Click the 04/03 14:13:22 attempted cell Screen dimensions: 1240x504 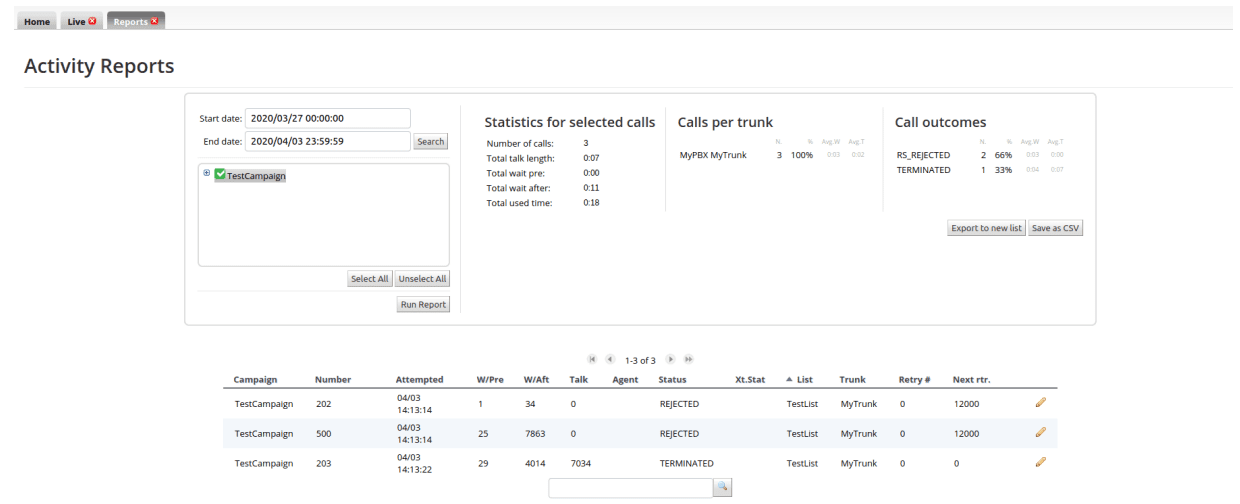pyautogui.click(x=414, y=464)
